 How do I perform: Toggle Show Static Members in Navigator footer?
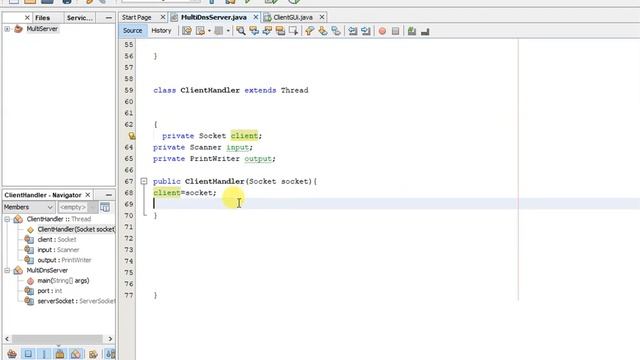(44, 354)
